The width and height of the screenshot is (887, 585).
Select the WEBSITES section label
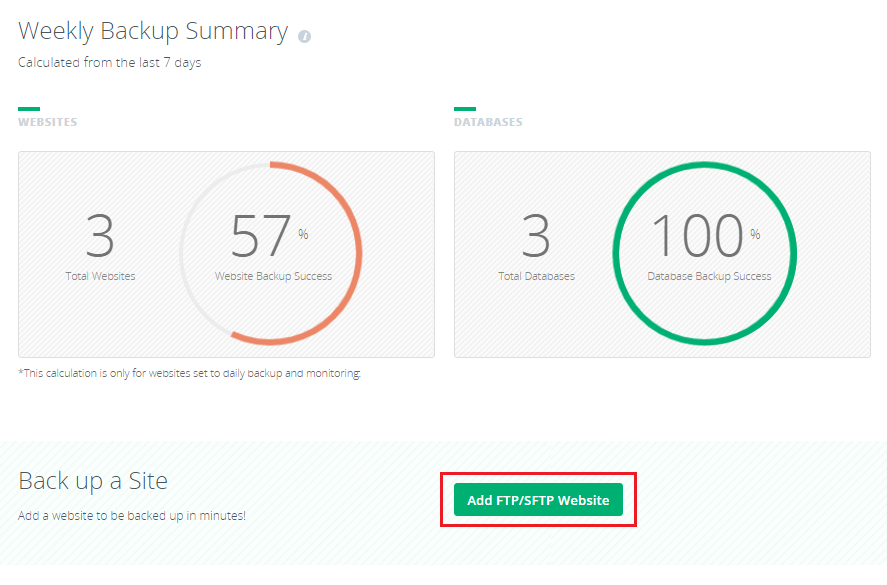click(x=47, y=122)
